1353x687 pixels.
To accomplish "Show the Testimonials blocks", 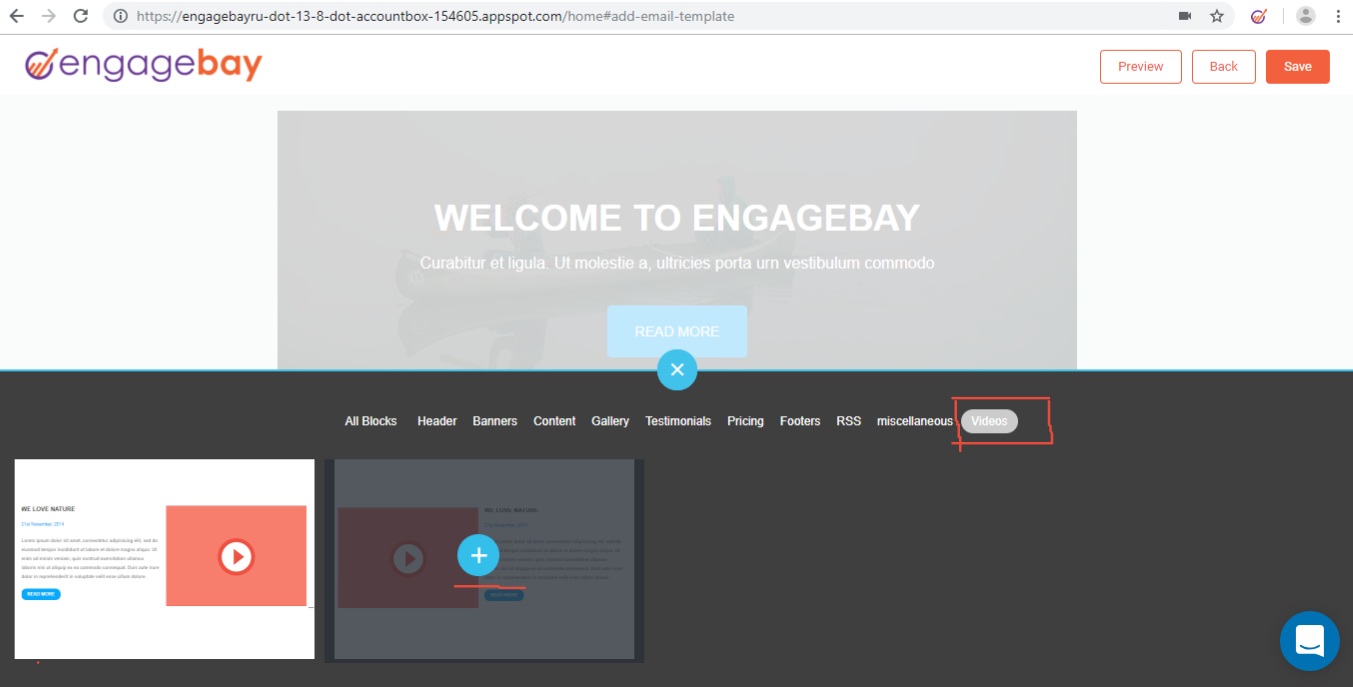I will tap(678, 421).
